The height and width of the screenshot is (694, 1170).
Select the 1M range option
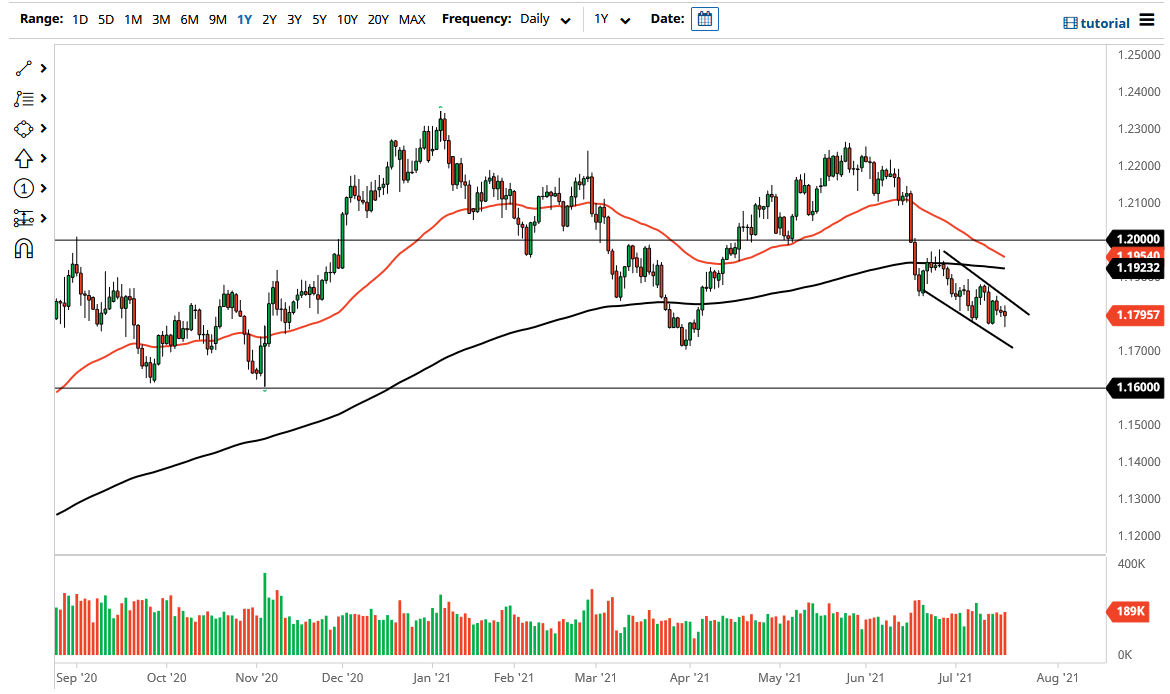(133, 19)
